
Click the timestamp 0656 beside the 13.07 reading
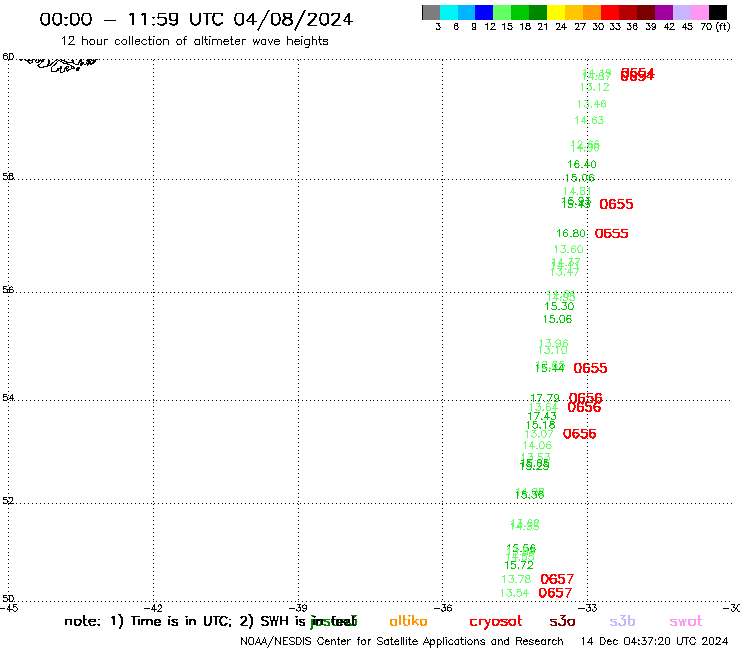[x=580, y=434]
